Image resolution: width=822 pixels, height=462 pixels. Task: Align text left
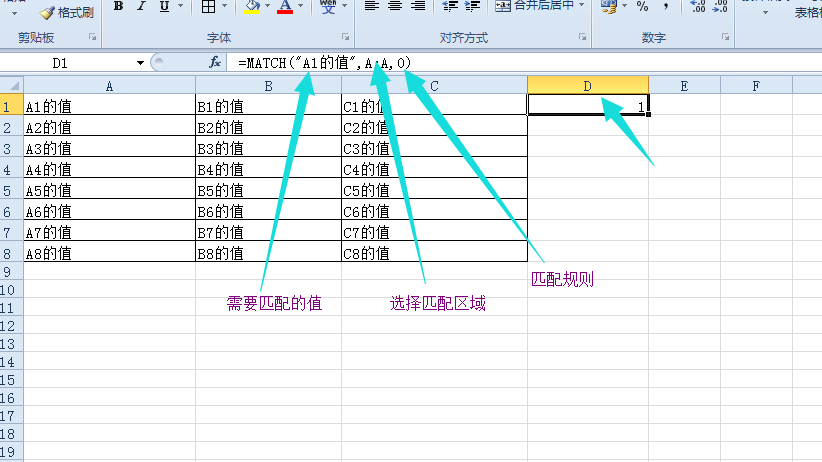point(372,6)
